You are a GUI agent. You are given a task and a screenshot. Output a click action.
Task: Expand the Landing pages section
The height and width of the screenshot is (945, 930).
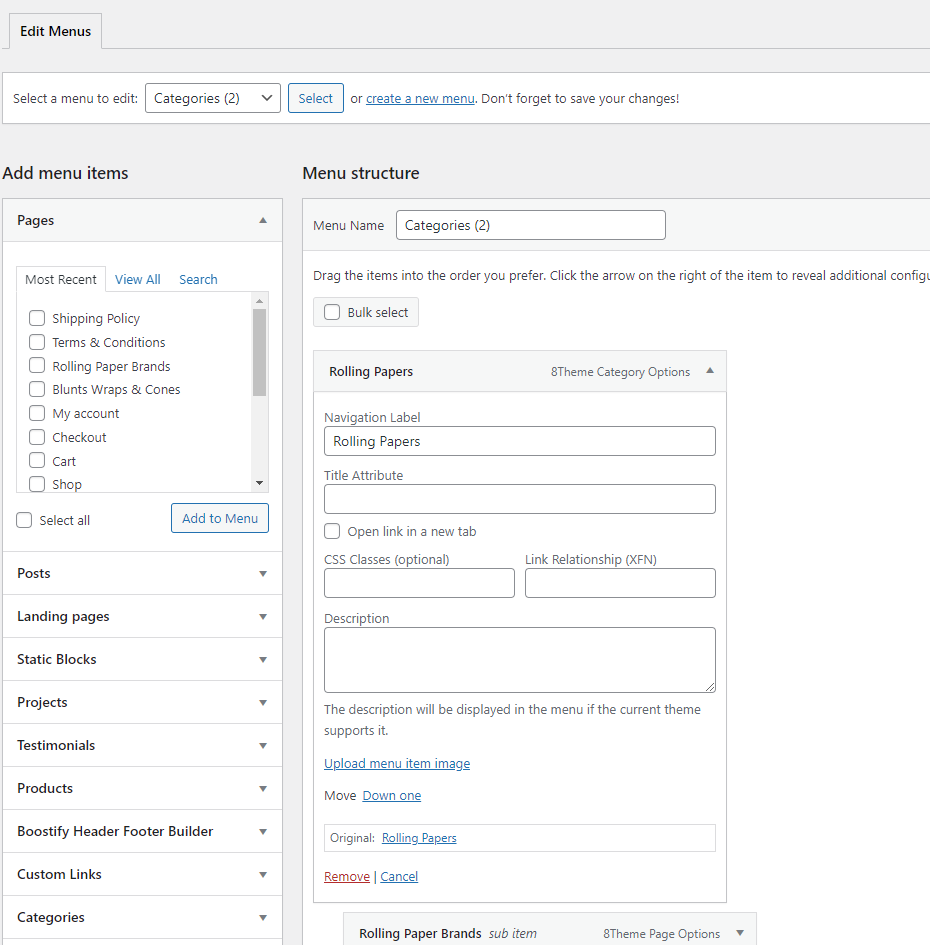pyautogui.click(x=263, y=617)
